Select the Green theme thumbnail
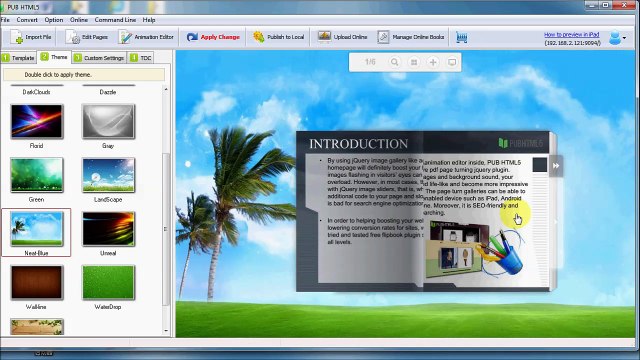640x360 pixels. pyautogui.click(x=37, y=175)
